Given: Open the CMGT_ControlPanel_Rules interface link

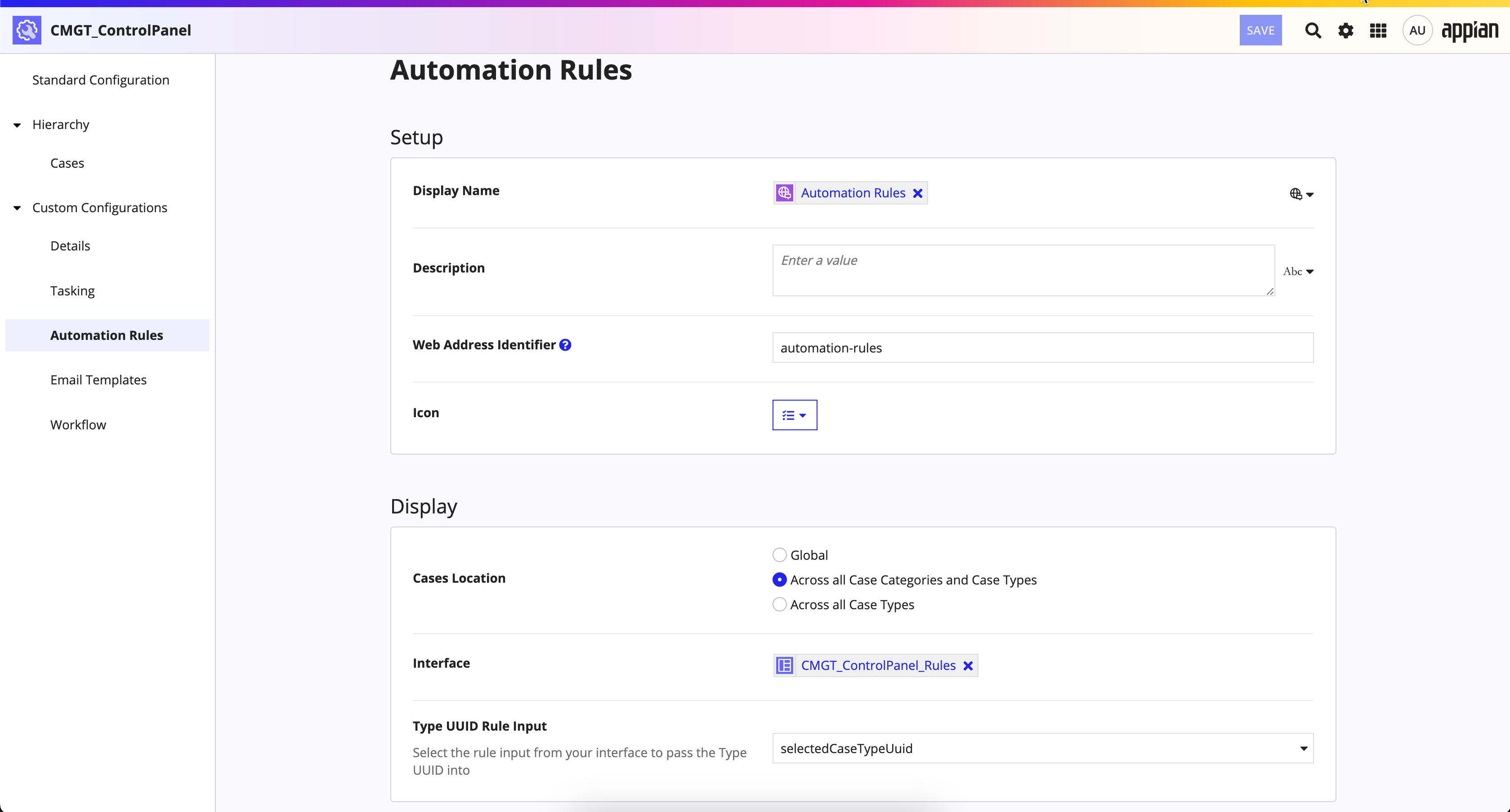Looking at the screenshot, I should pyautogui.click(x=878, y=665).
